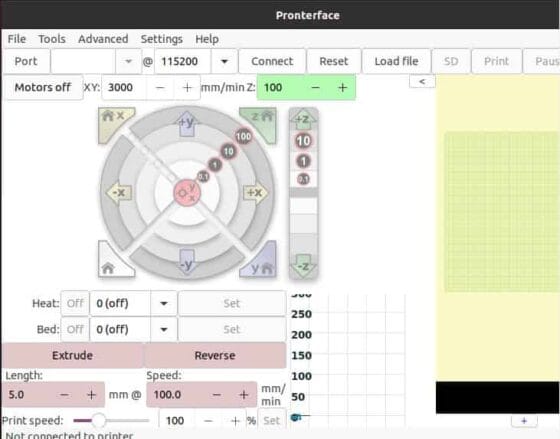Collapse the panel with the < button

coord(422,81)
